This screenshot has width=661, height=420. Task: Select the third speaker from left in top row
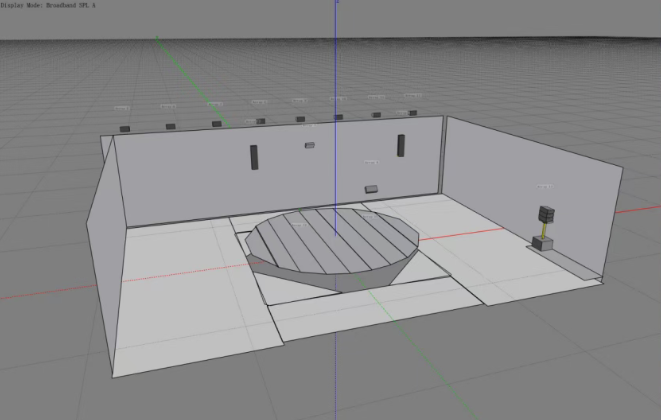click(216, 124)
